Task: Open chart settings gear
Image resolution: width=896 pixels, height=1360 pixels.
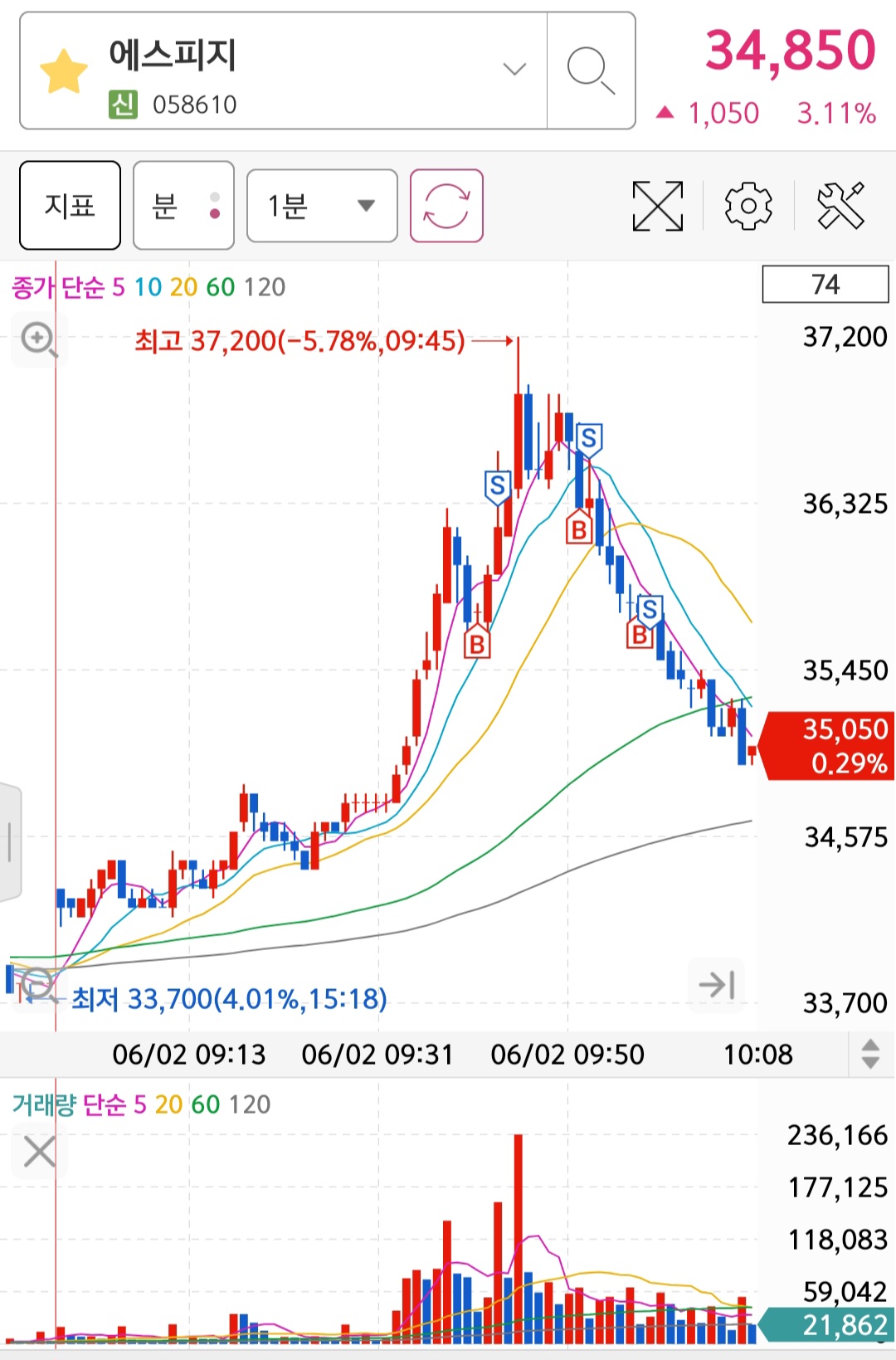Action: (x=748, y=206)
